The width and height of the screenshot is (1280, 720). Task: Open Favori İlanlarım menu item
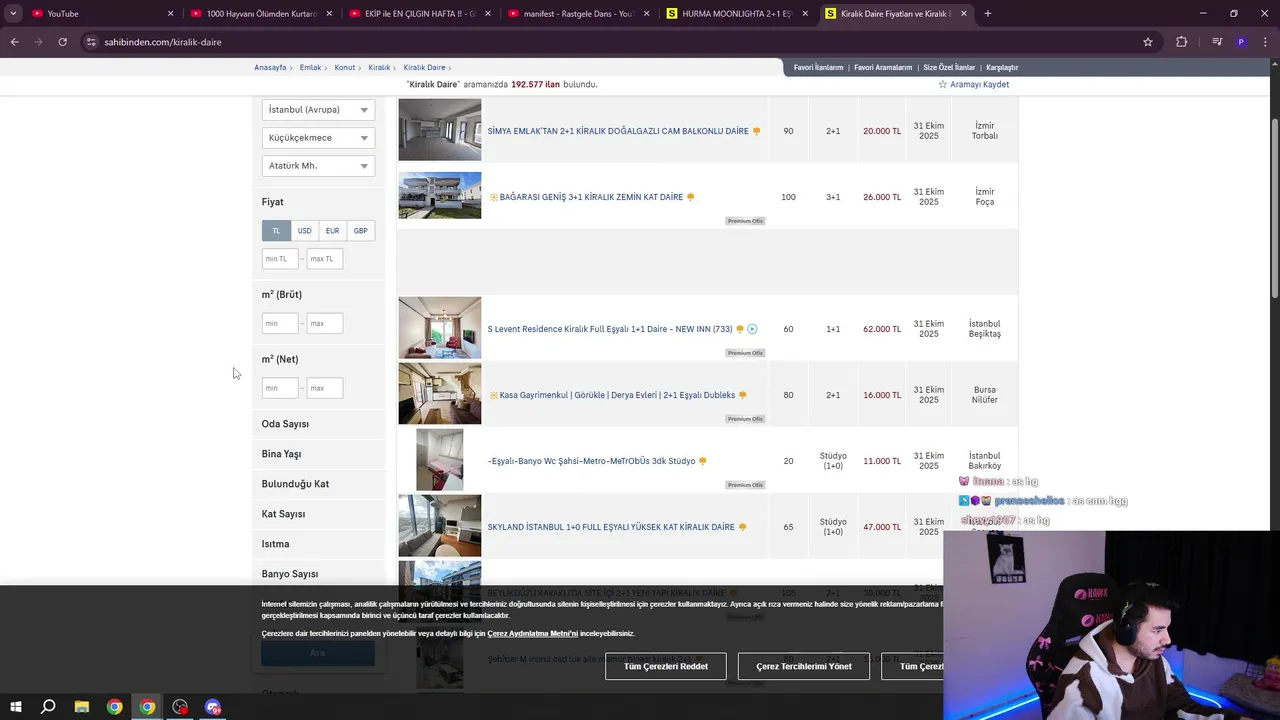[818, 67]
